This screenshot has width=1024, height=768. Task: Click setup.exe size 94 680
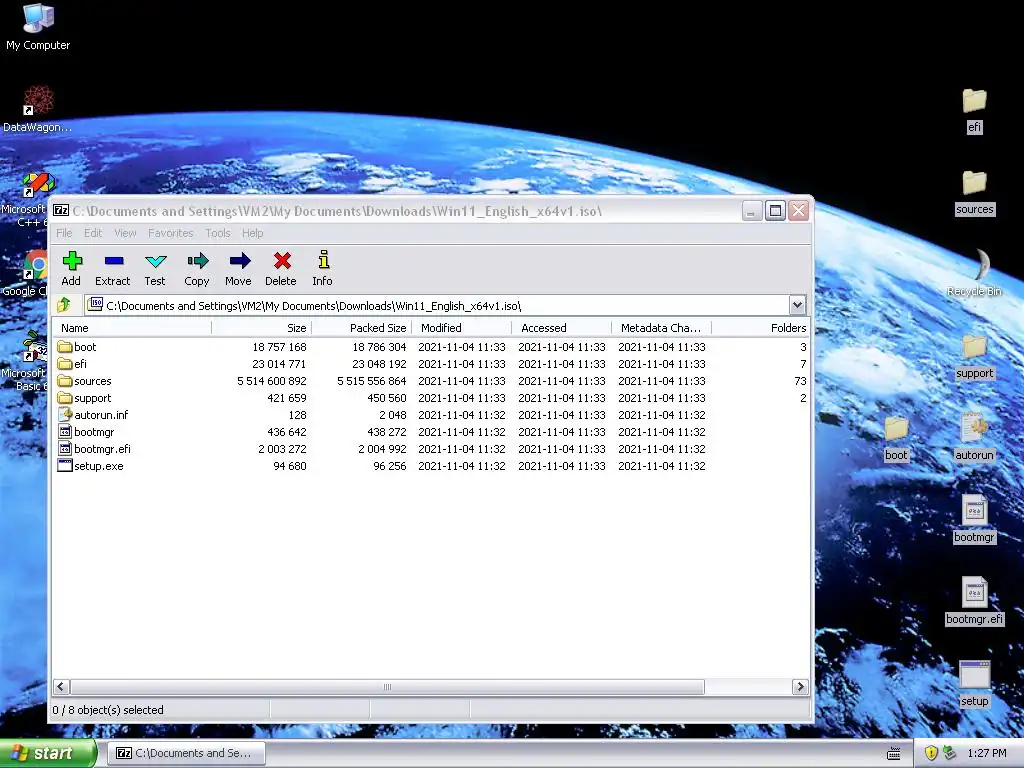pos(290,466)
